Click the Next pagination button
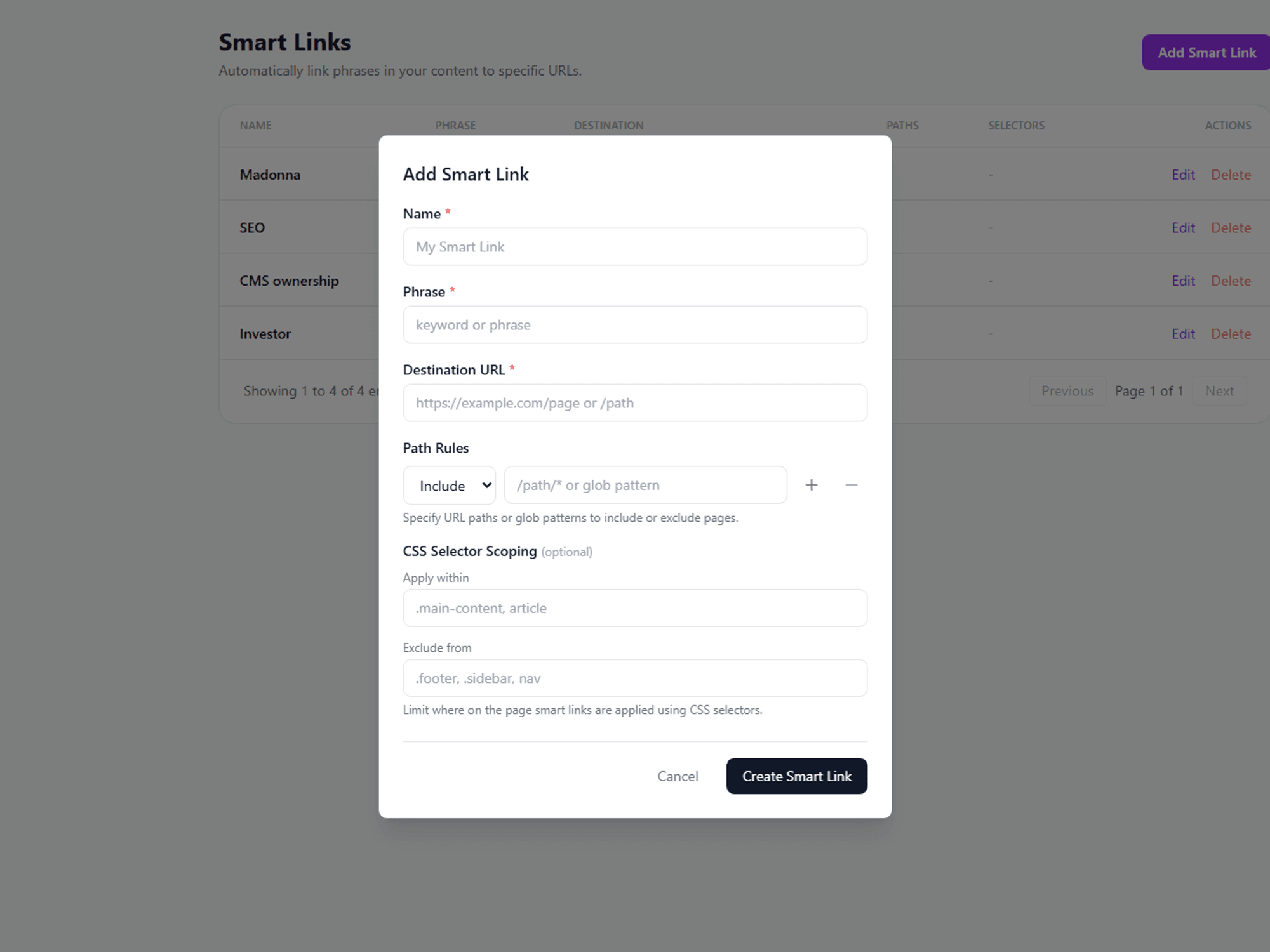 coord(1219,391)
